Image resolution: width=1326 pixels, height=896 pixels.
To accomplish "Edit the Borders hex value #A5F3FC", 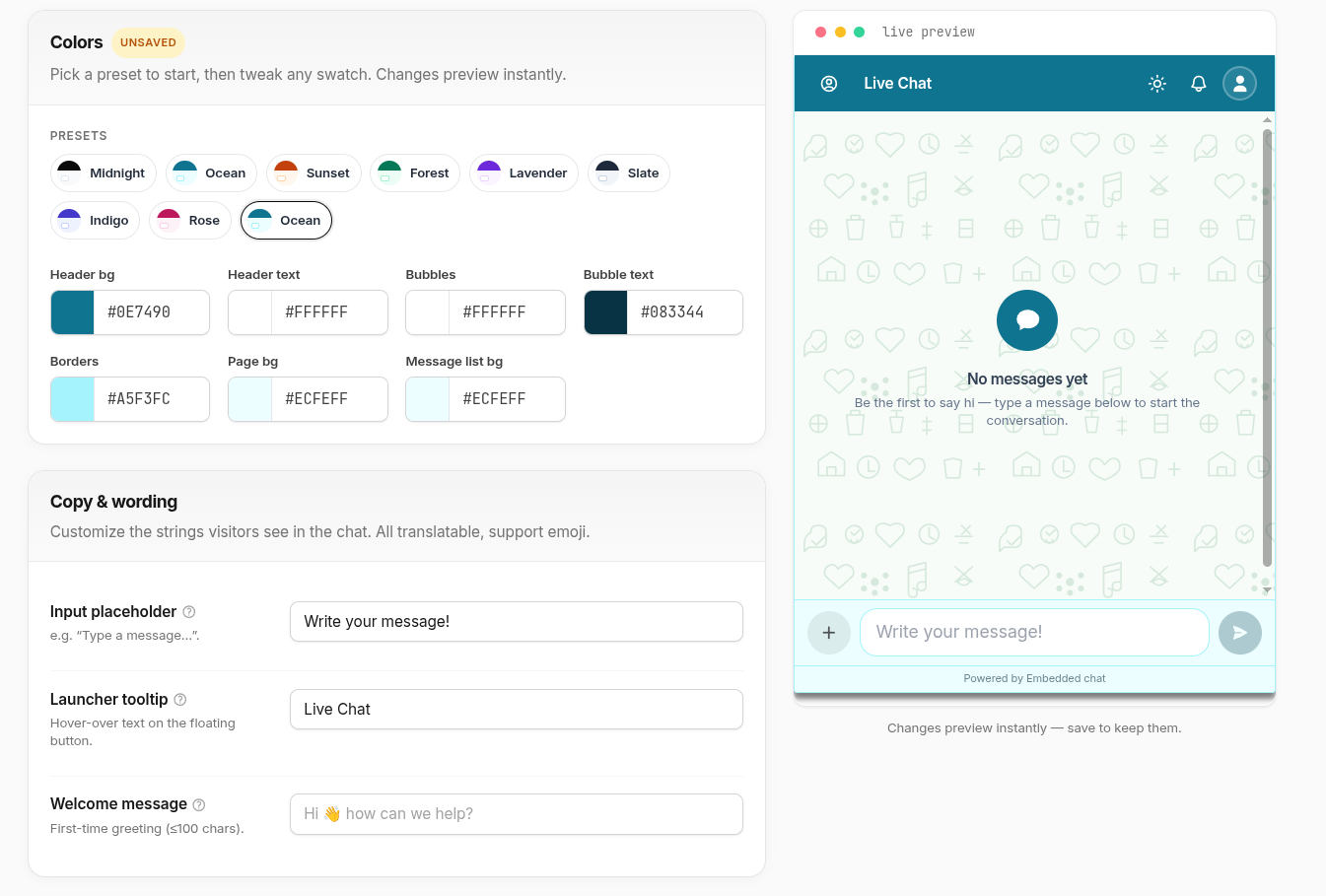I will point(152,399).
